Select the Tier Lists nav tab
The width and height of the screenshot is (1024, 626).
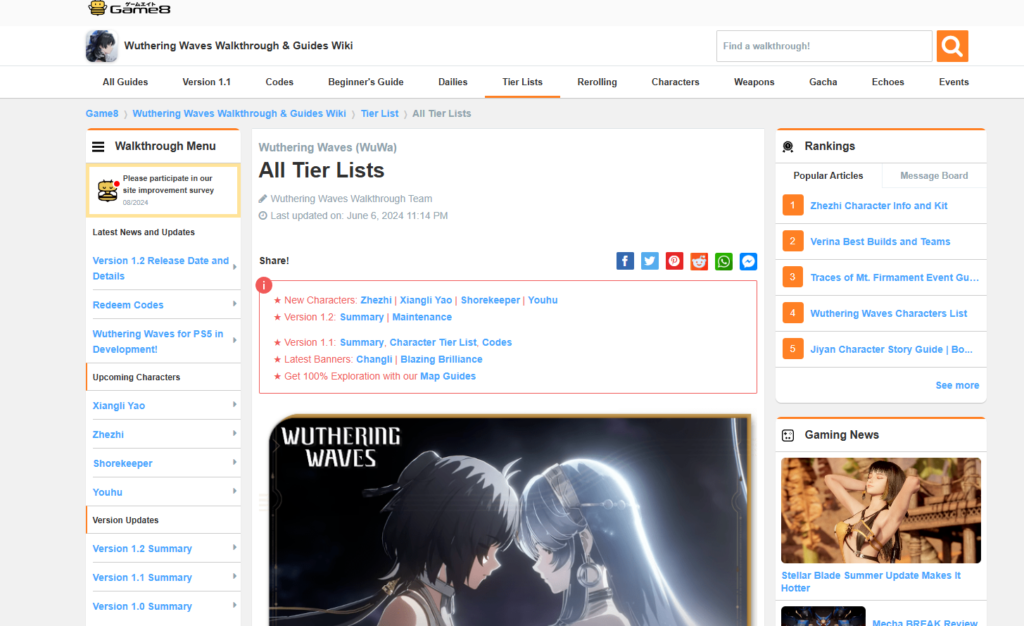tap(522, 82)
